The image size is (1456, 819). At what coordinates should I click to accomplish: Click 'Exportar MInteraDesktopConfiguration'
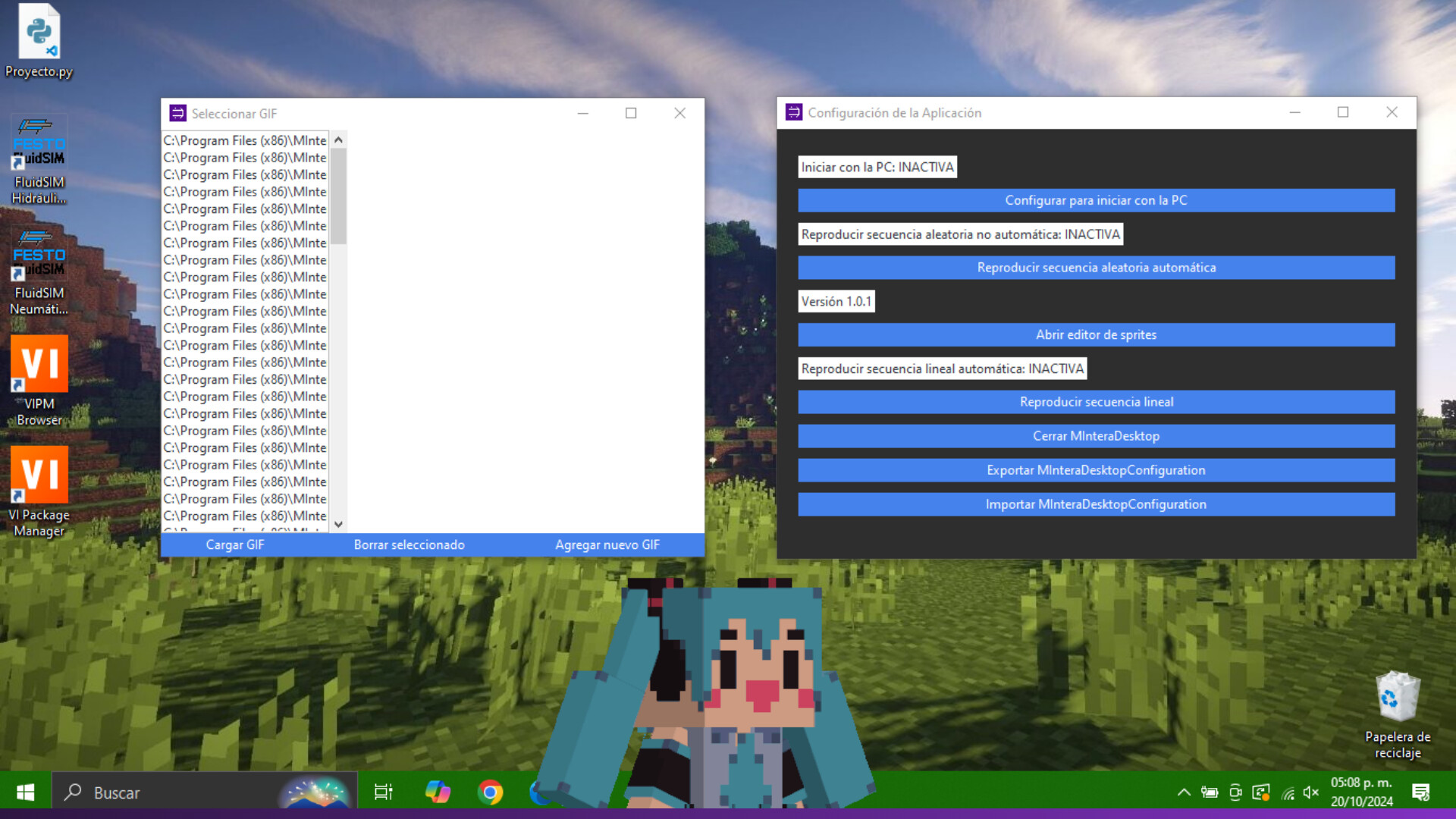pos(1096,470)
